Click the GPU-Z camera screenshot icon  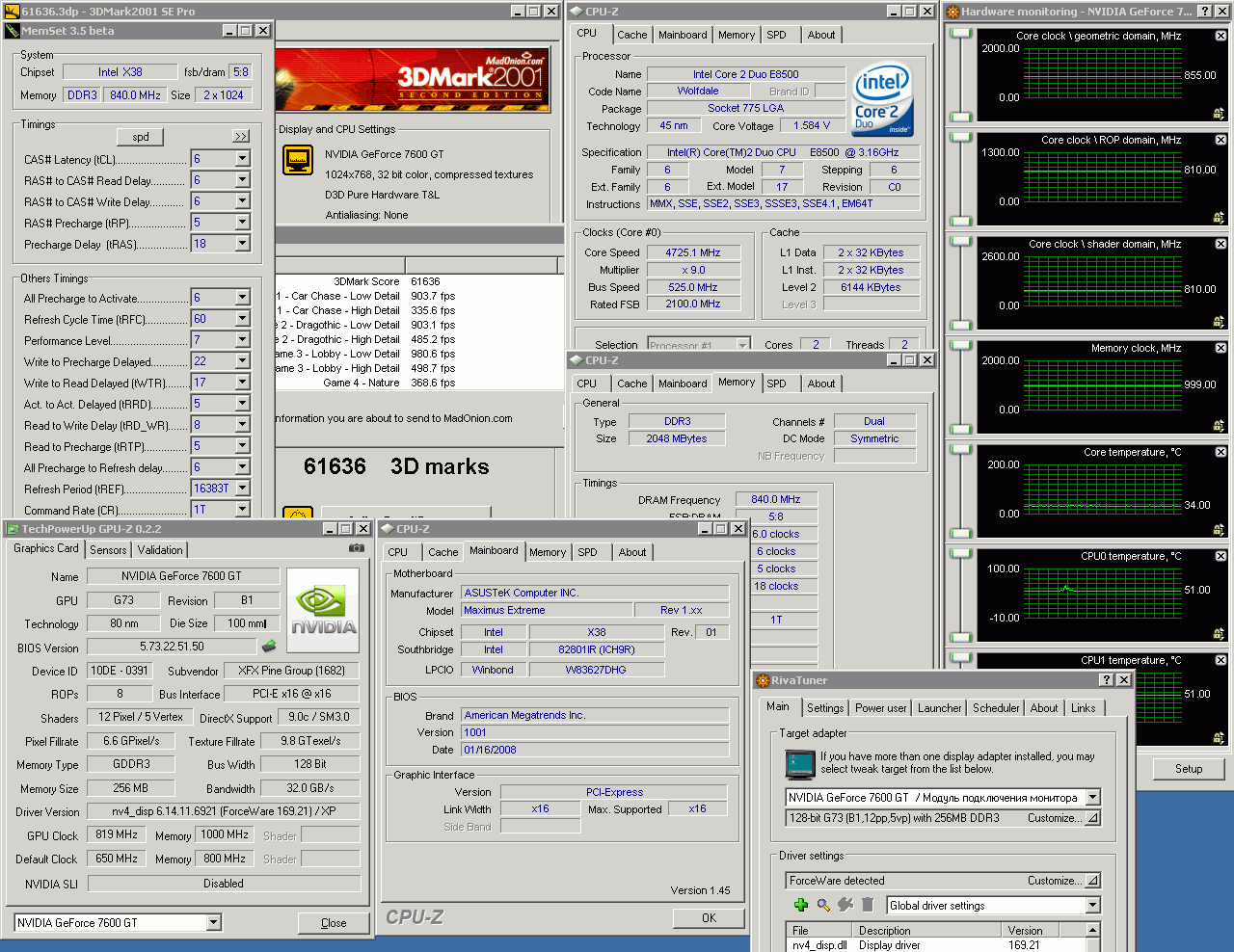357,548
